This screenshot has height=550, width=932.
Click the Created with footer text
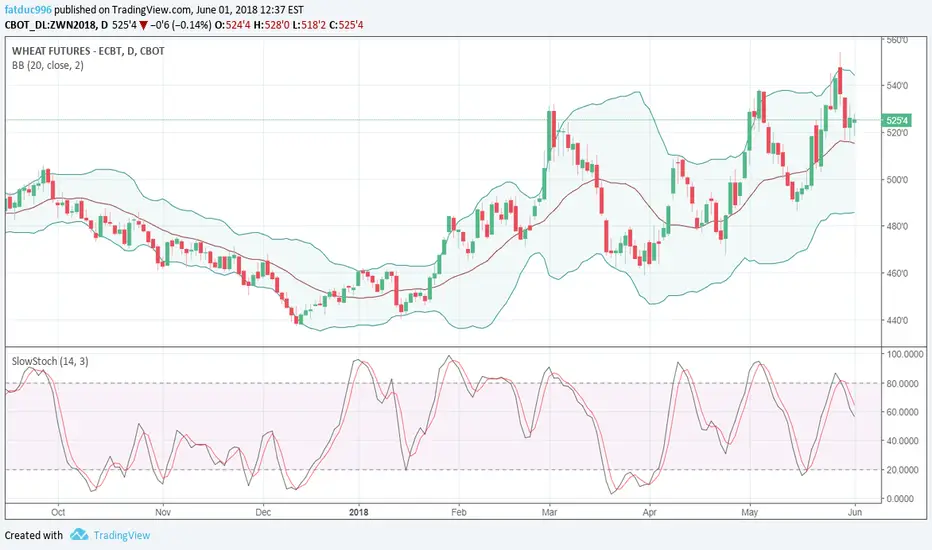[33, 535]
